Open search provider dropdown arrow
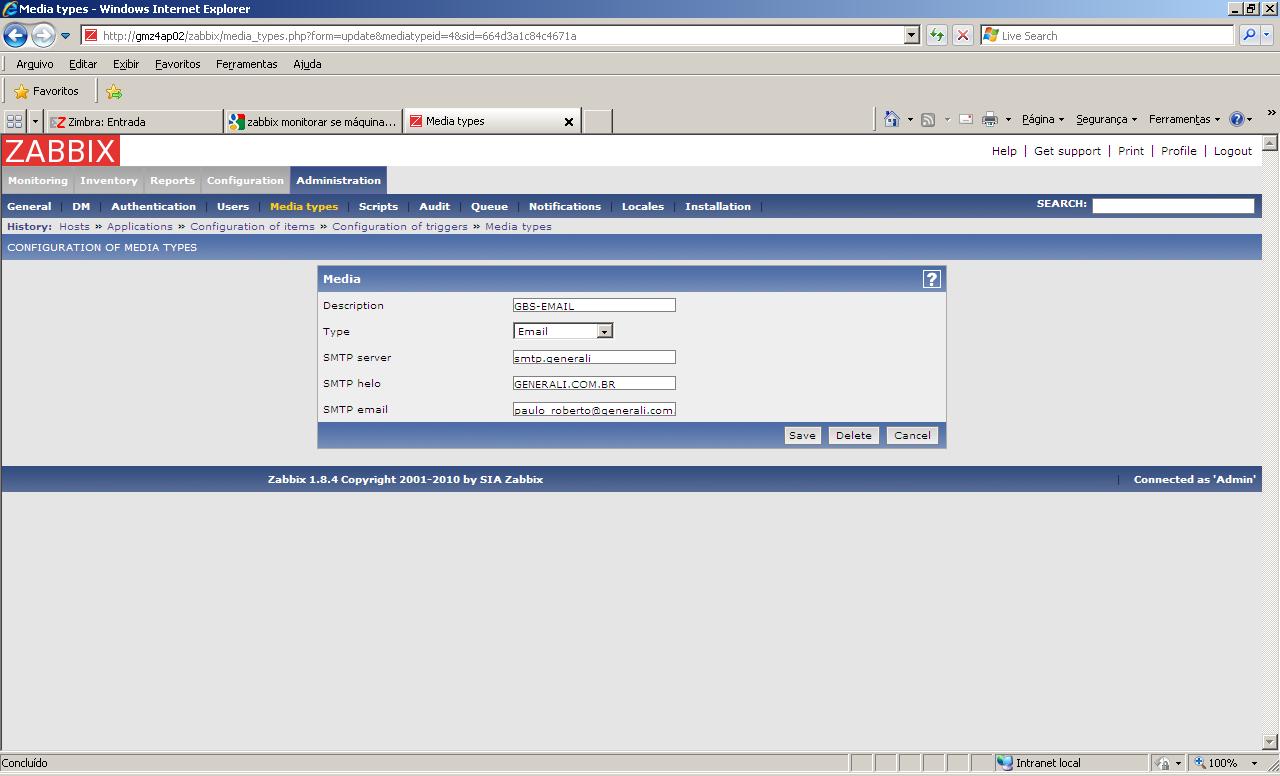The image size is (1280, 776). [x=1267, y=35]
